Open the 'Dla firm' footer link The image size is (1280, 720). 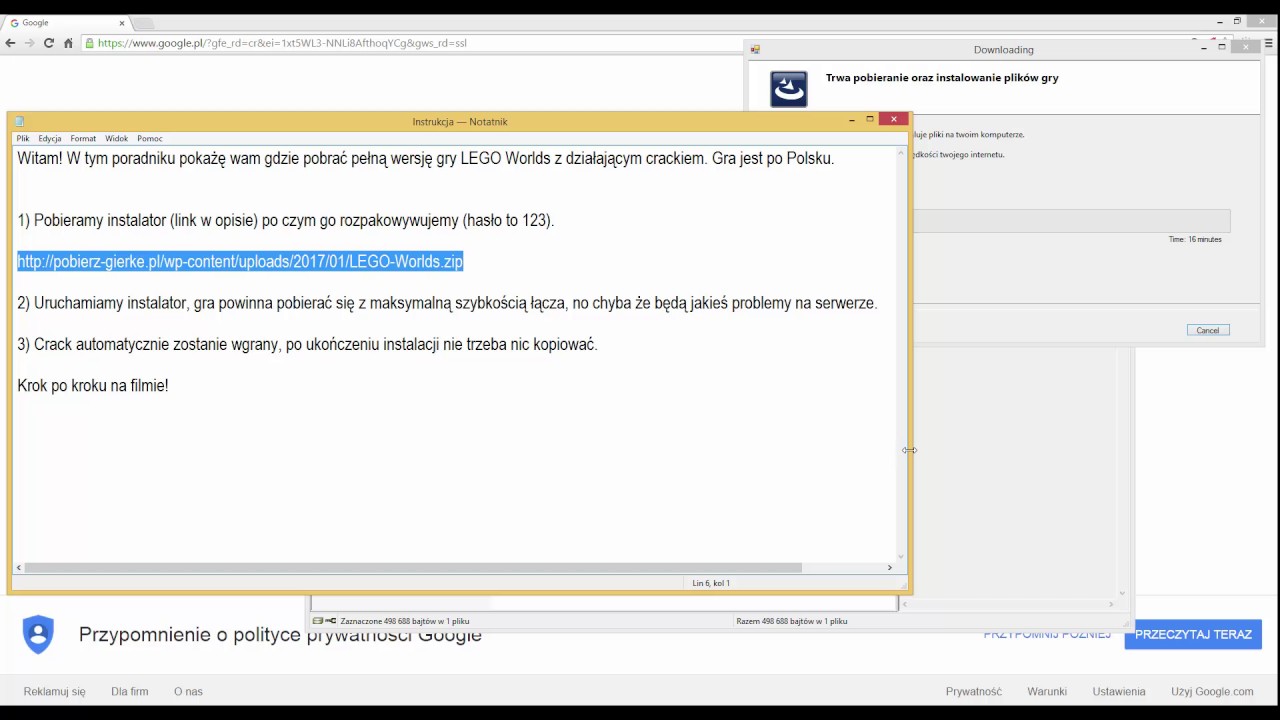(x=130, y=691)
